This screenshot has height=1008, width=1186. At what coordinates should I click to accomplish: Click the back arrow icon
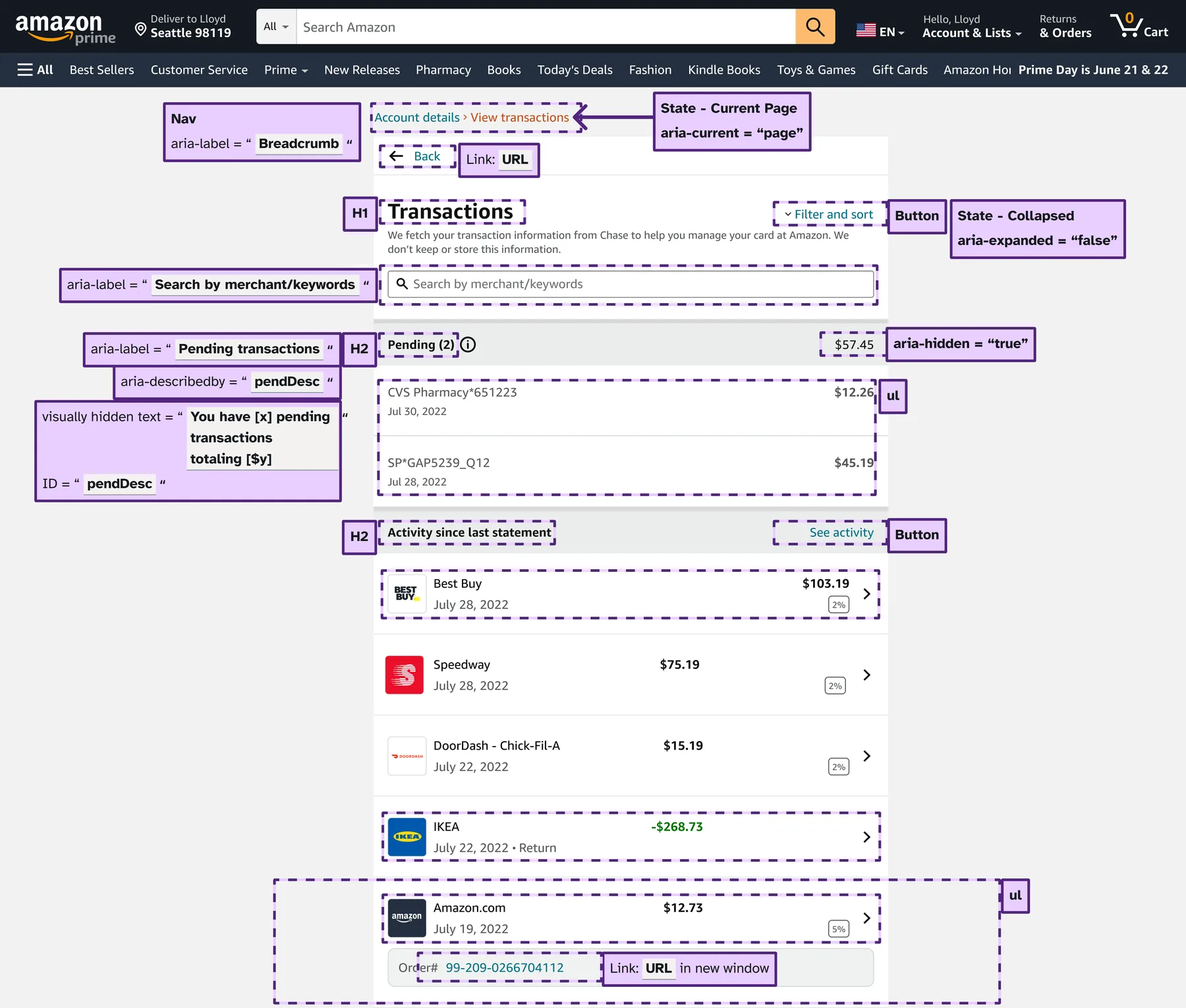click(396, 156)
